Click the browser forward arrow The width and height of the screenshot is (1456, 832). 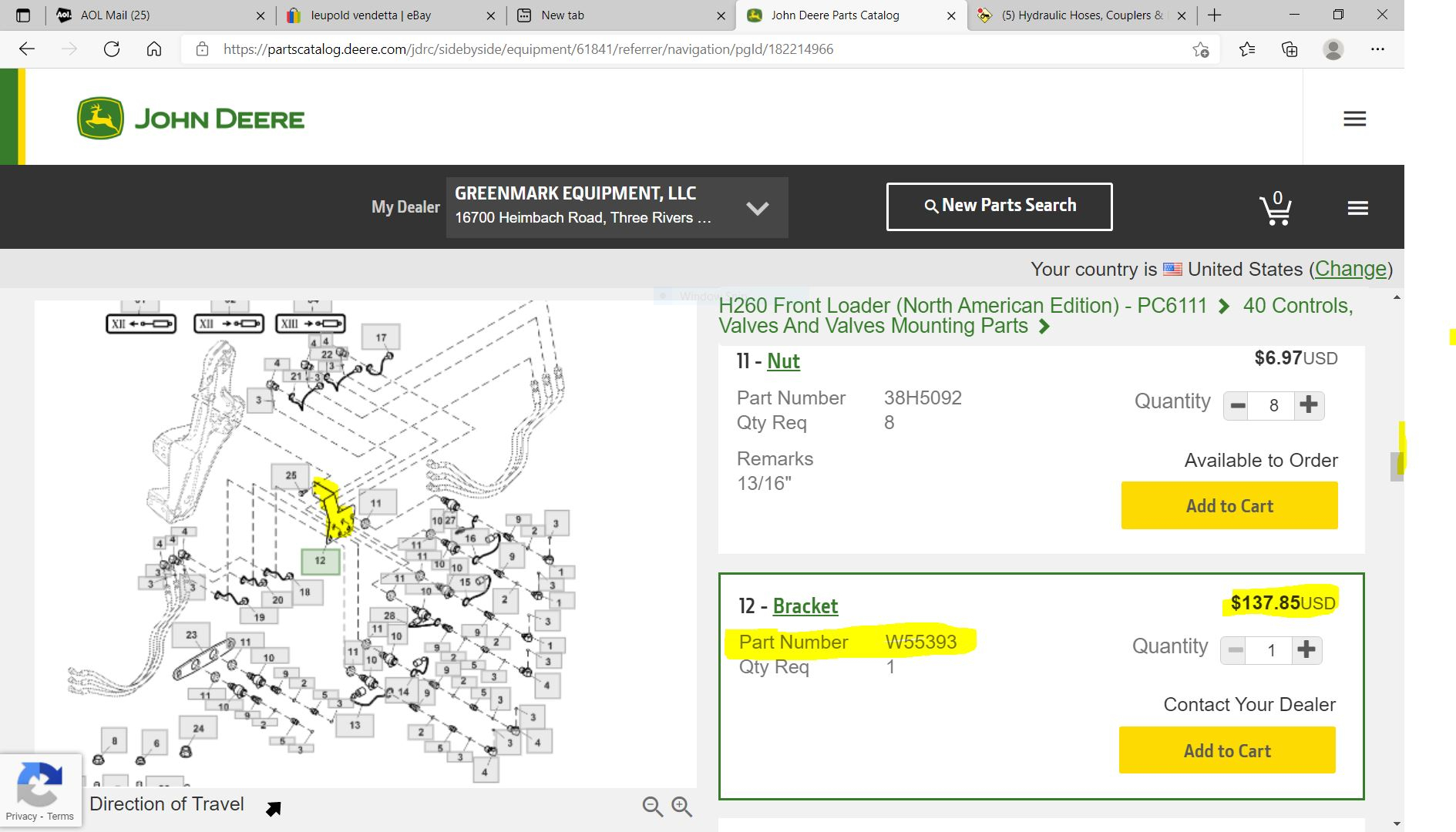(69, 49)
